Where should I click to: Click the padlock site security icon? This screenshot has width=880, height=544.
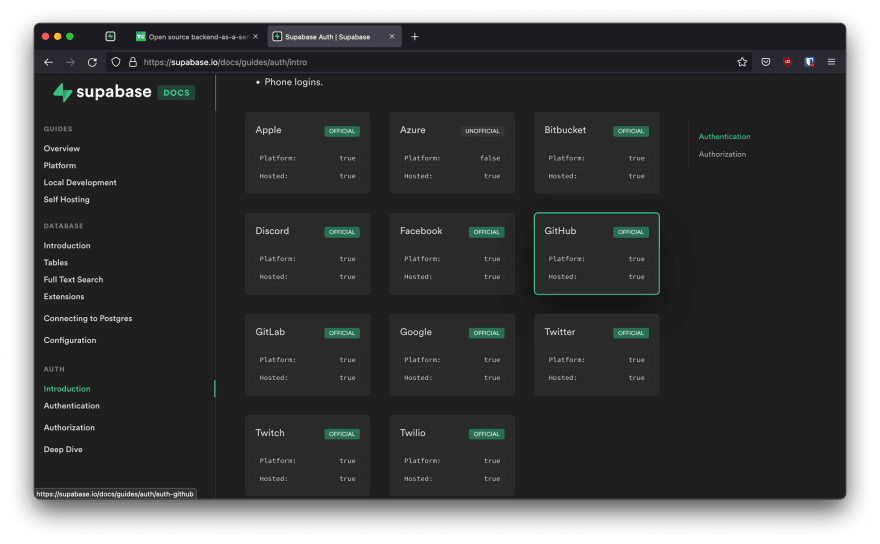click(133, 62)
